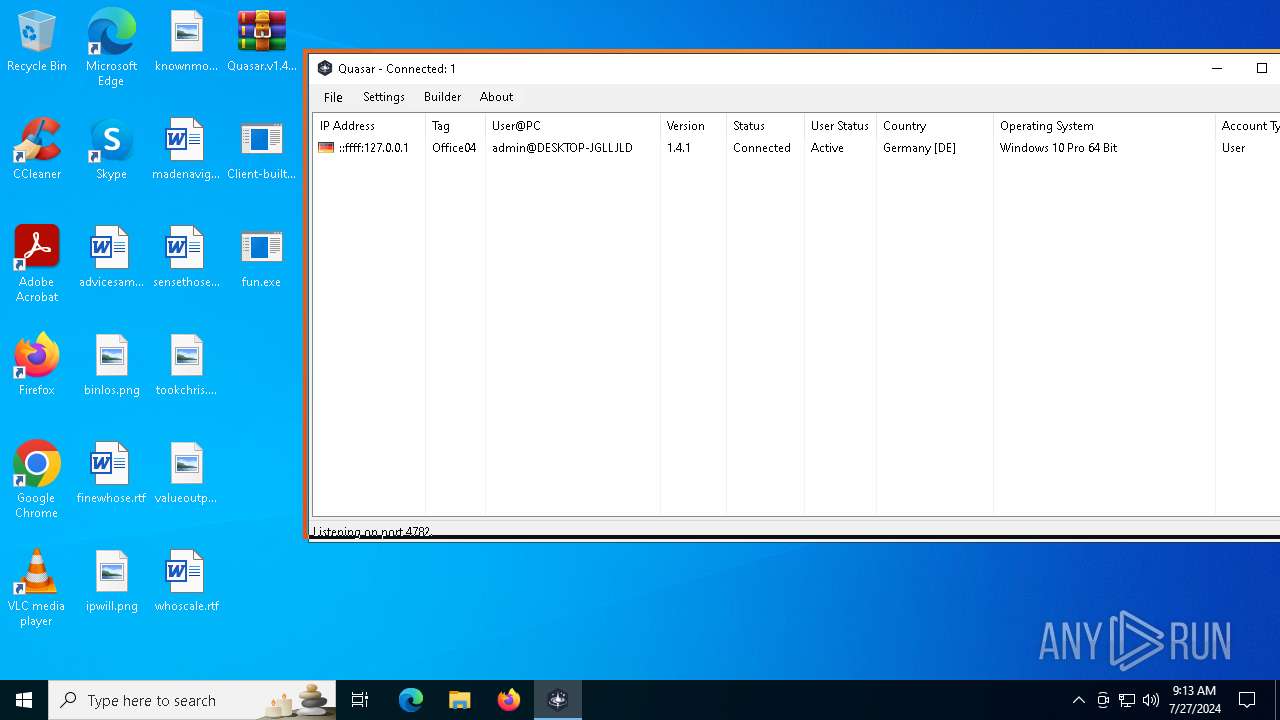Open Google Chrome desktop shortcut
The height and width of the screenshot is (720, 1280).
(x=37, y=480)
